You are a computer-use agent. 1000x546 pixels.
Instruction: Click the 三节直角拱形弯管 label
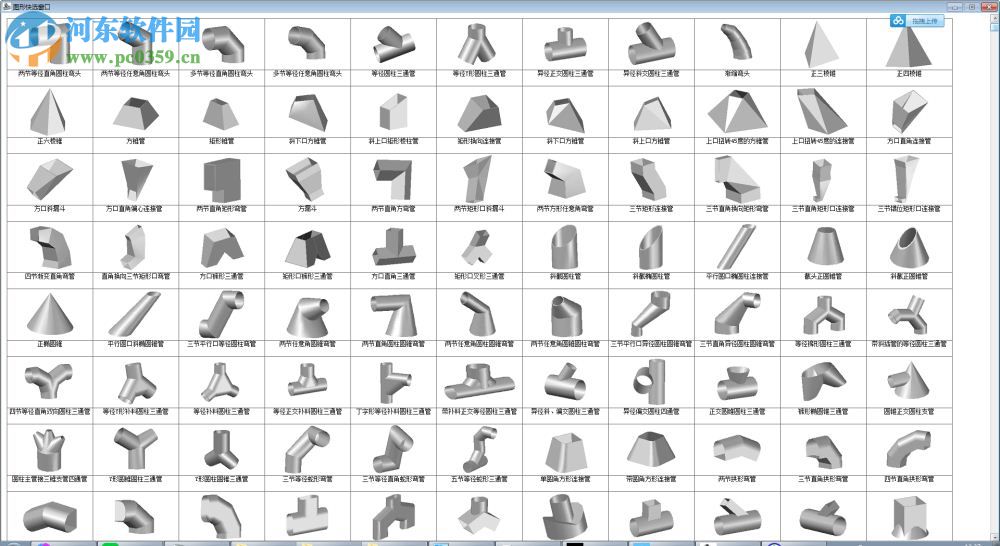point(823,479)
